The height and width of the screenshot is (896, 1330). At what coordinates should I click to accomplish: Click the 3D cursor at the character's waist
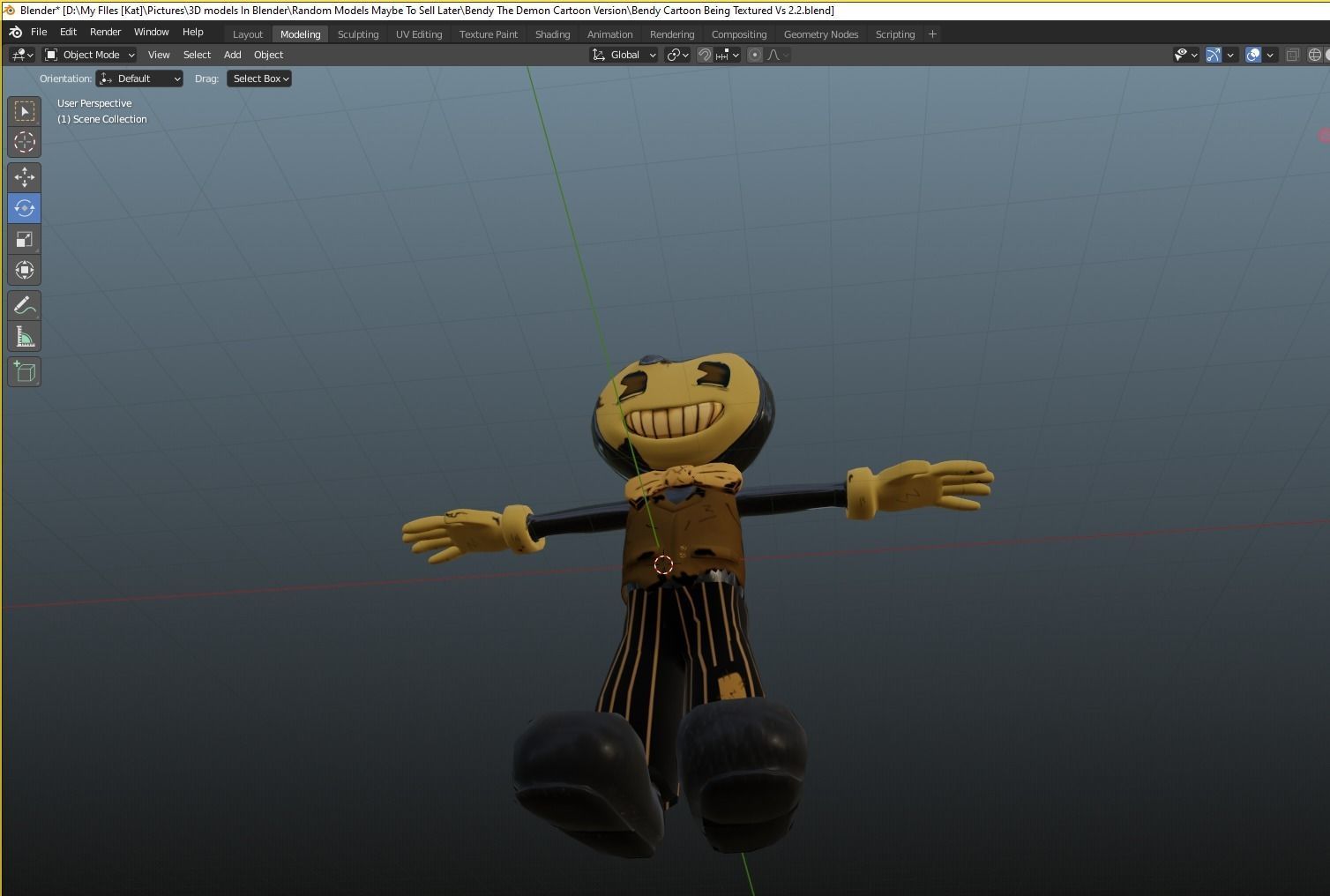(x=663, y=564)
